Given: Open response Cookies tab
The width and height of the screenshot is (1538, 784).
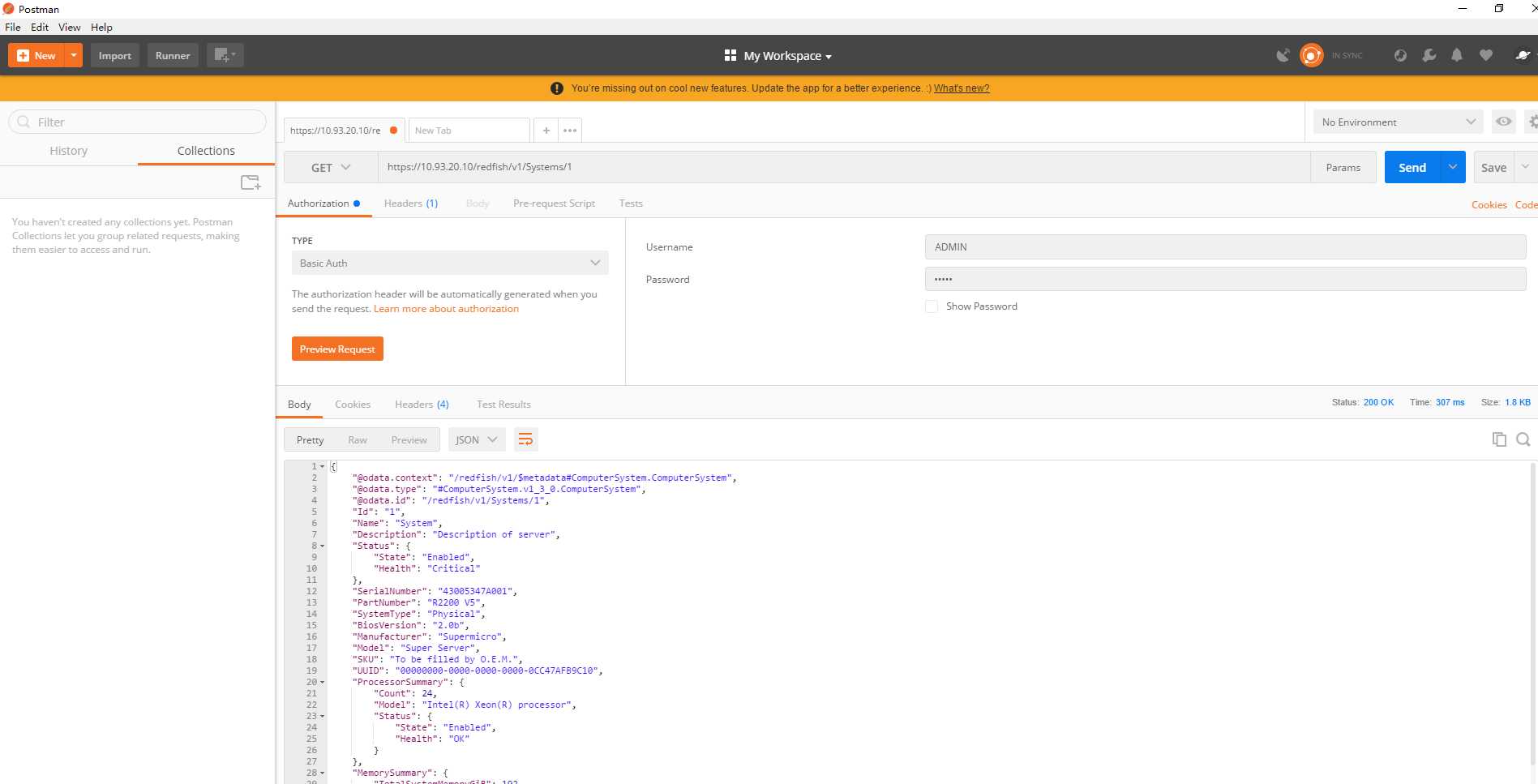Looking at the screenshot, I should [353, 405].
